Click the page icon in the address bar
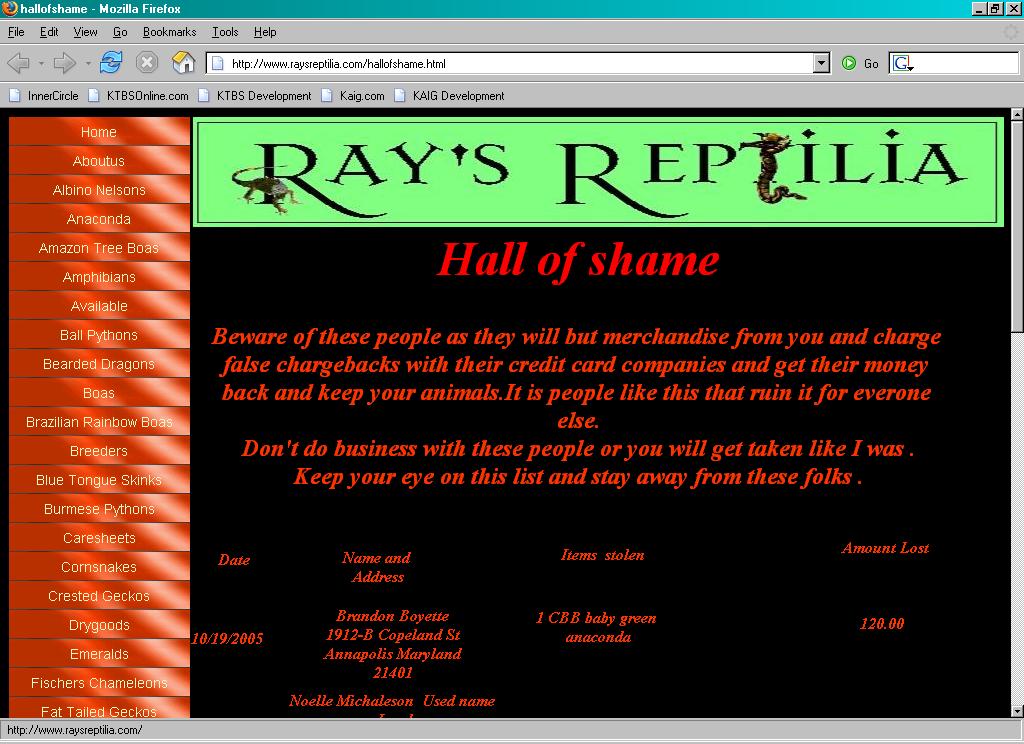The width and height of the screenshot is (1024, 744). click(218, 63)
